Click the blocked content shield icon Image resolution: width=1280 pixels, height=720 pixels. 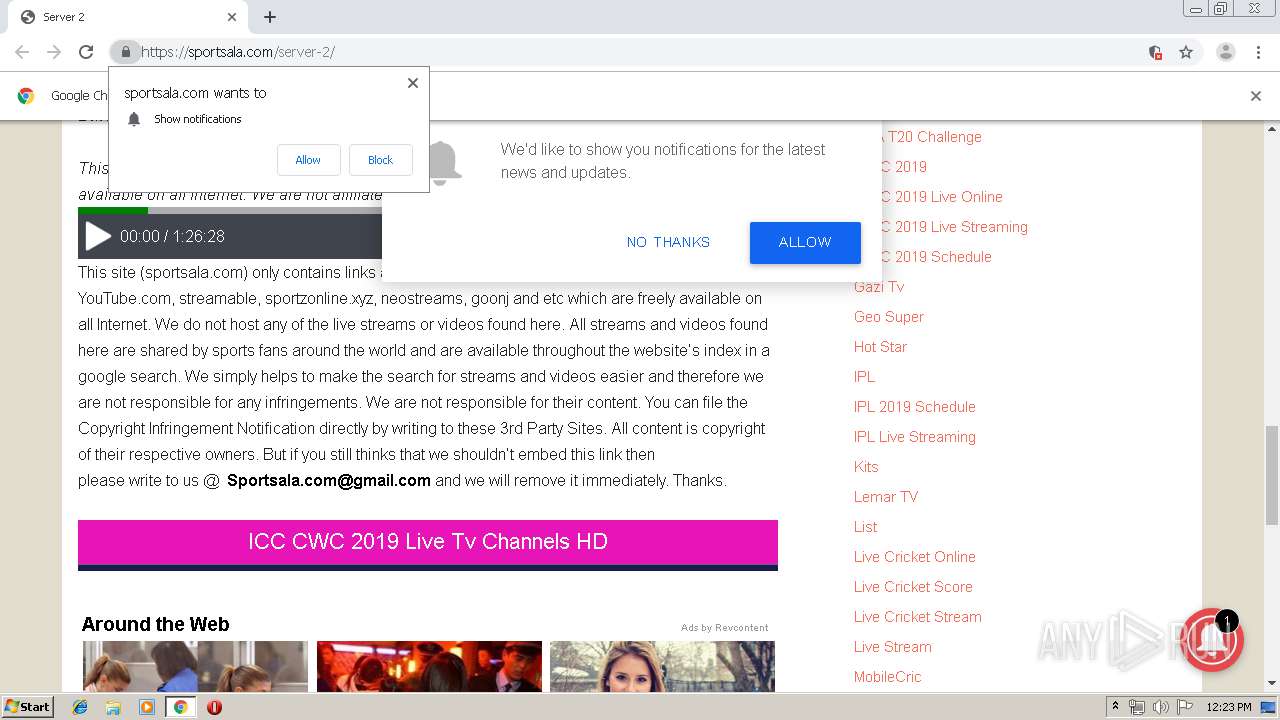(1155, 52)
